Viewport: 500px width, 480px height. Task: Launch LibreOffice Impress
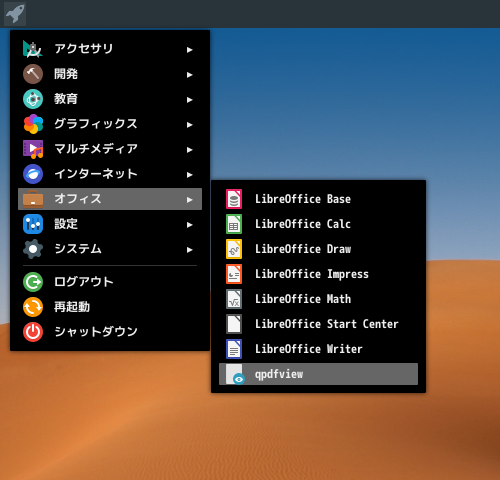point(318,274)
